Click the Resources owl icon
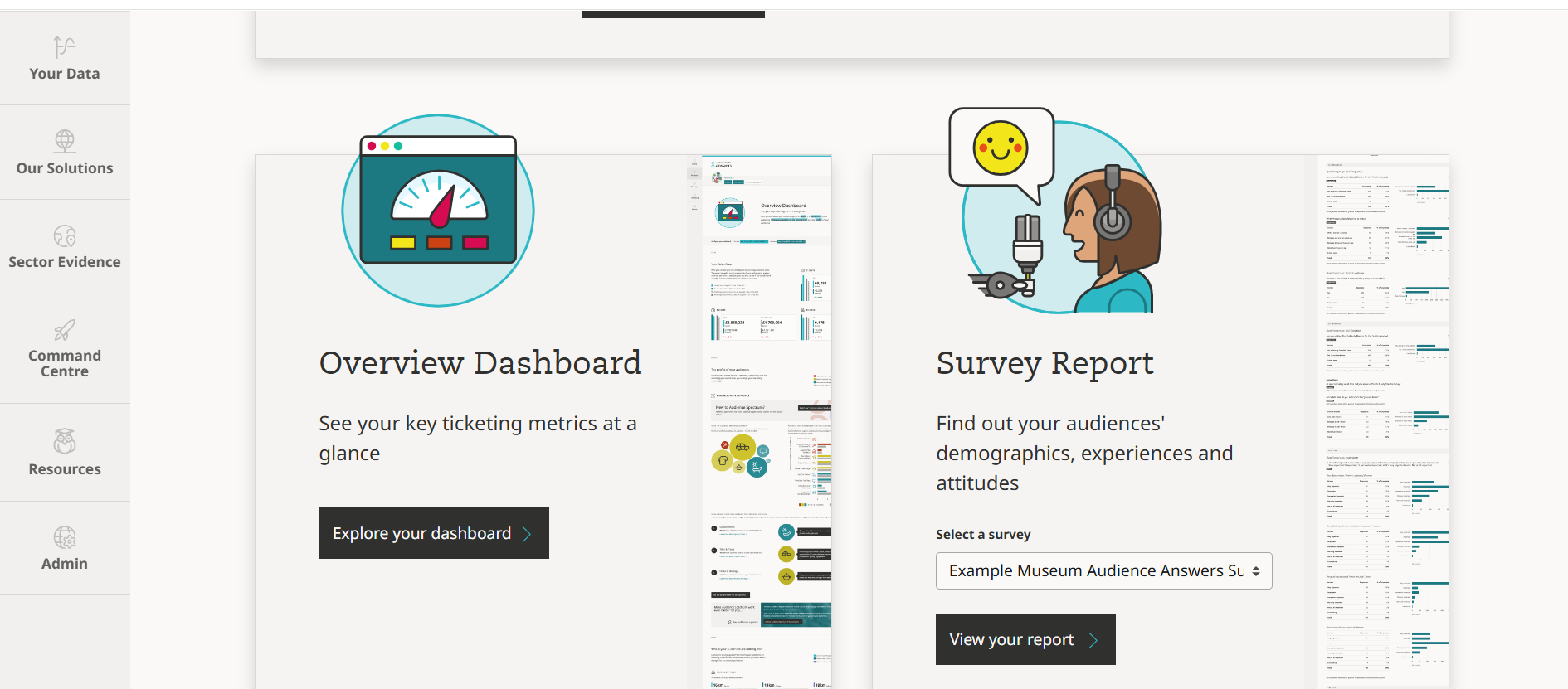The width and height of the screenshot is (1568, 689). 65,441
